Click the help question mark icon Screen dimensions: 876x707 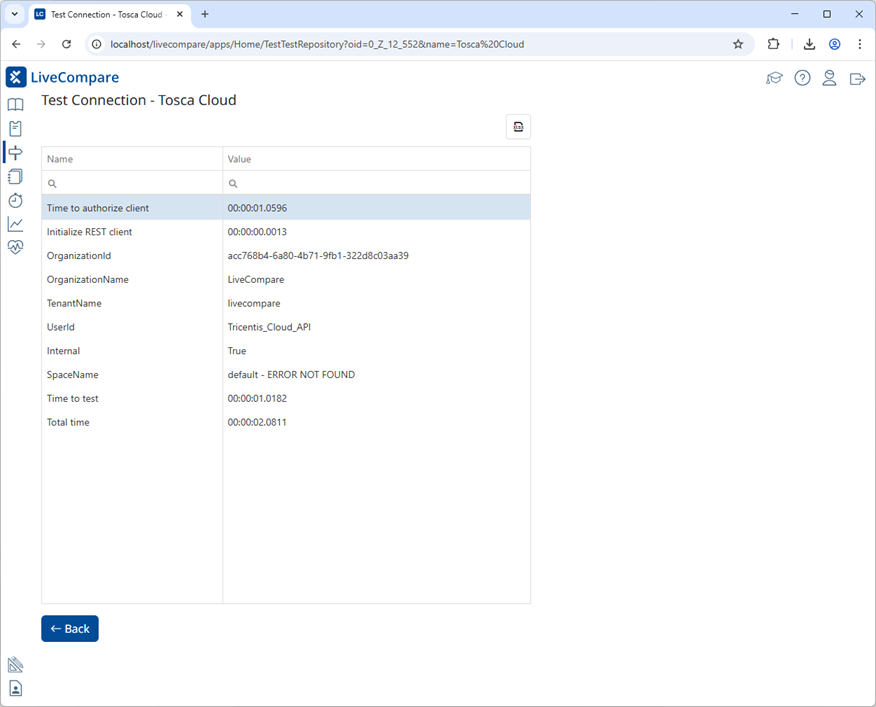pos(802,78)
